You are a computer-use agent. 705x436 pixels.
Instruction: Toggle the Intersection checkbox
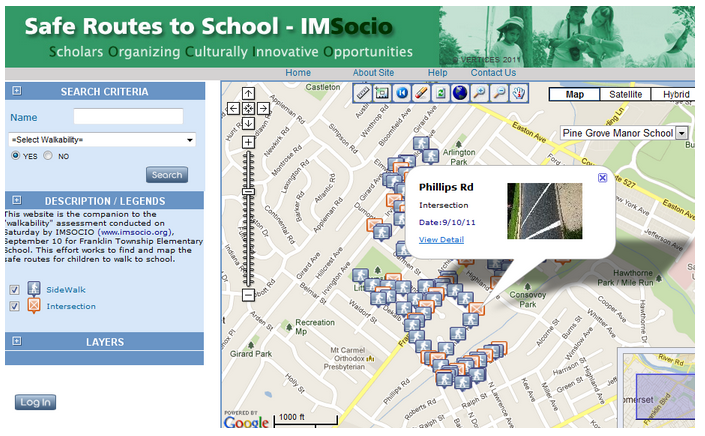pos(14,306)
